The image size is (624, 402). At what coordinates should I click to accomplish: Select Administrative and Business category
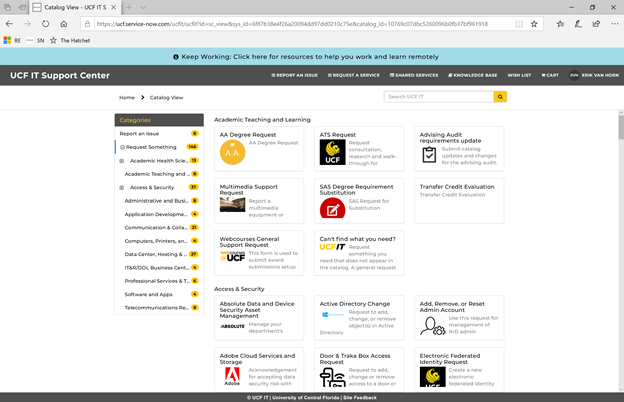point(159,201)
